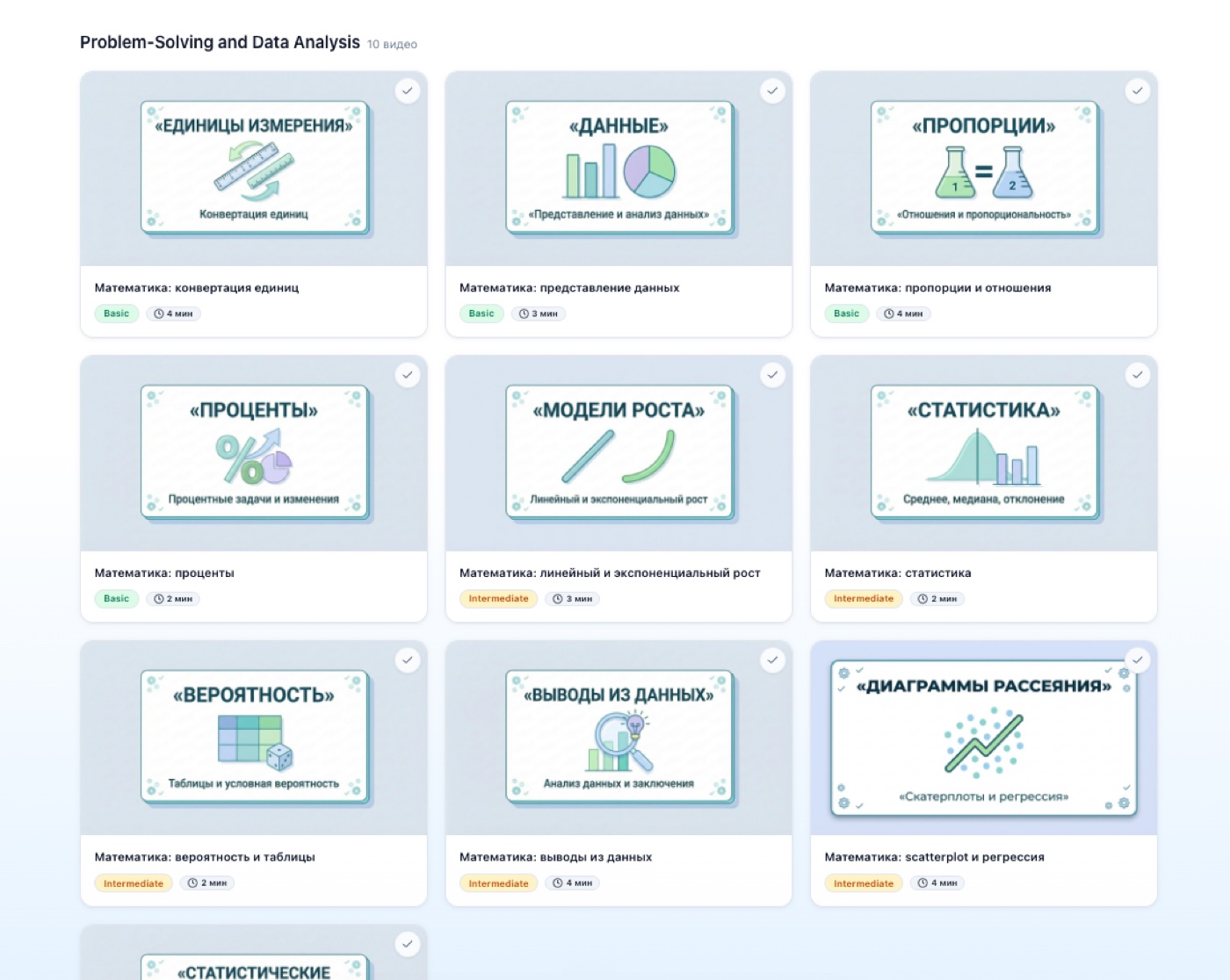1230x980 pixels.
Task: Click title Математика: вероятность и таблицы
Action: (205, 857)
